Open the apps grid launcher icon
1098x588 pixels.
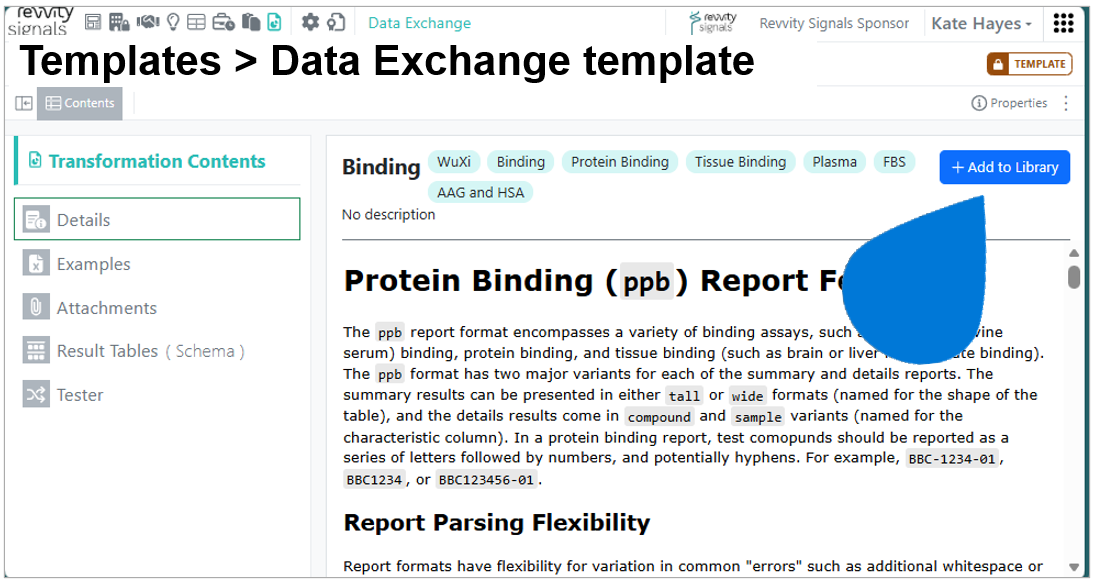point(1063,23)
